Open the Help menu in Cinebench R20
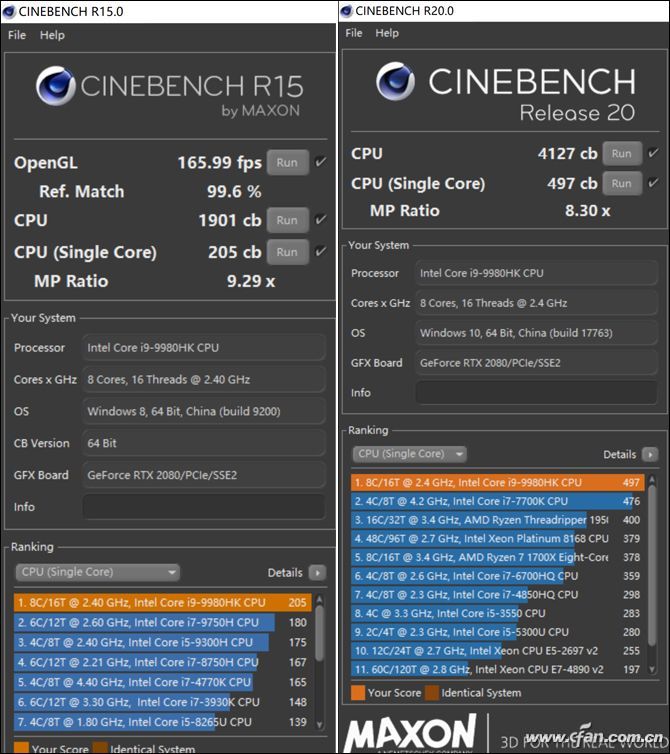The image size is (670, 754). click(387, 33)
